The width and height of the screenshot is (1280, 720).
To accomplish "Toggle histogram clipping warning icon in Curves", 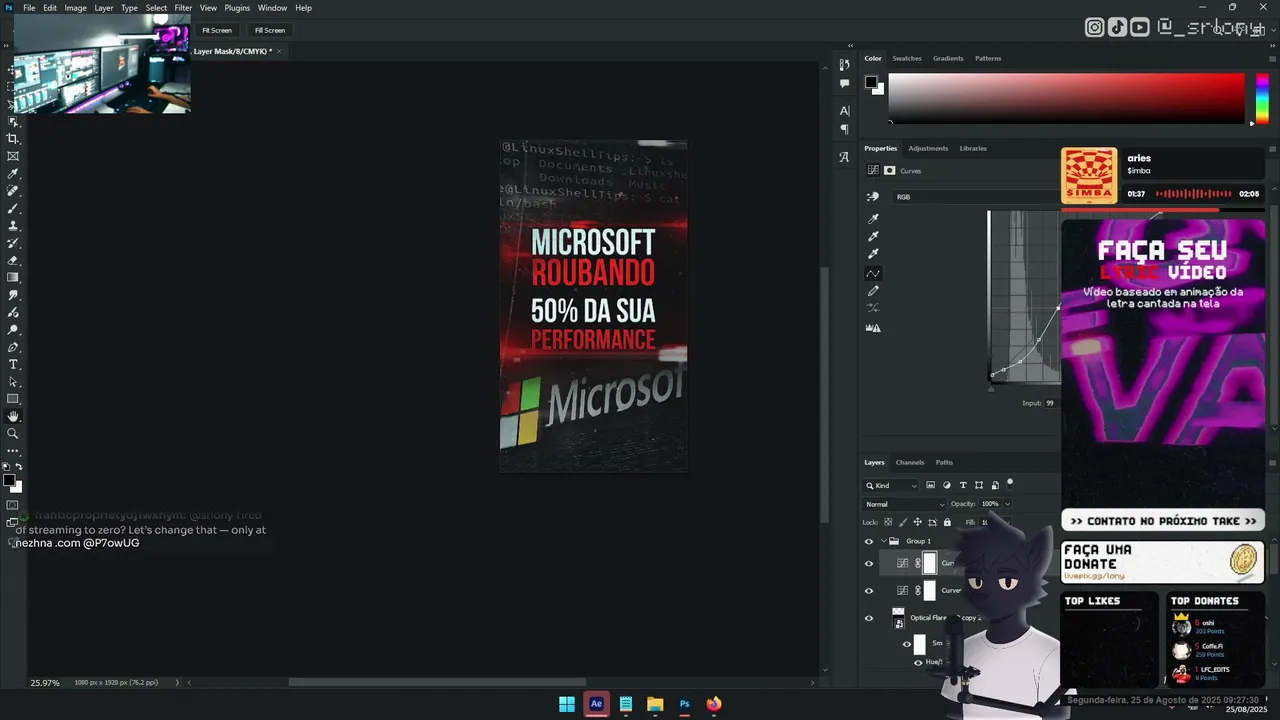I will [873, 328].
